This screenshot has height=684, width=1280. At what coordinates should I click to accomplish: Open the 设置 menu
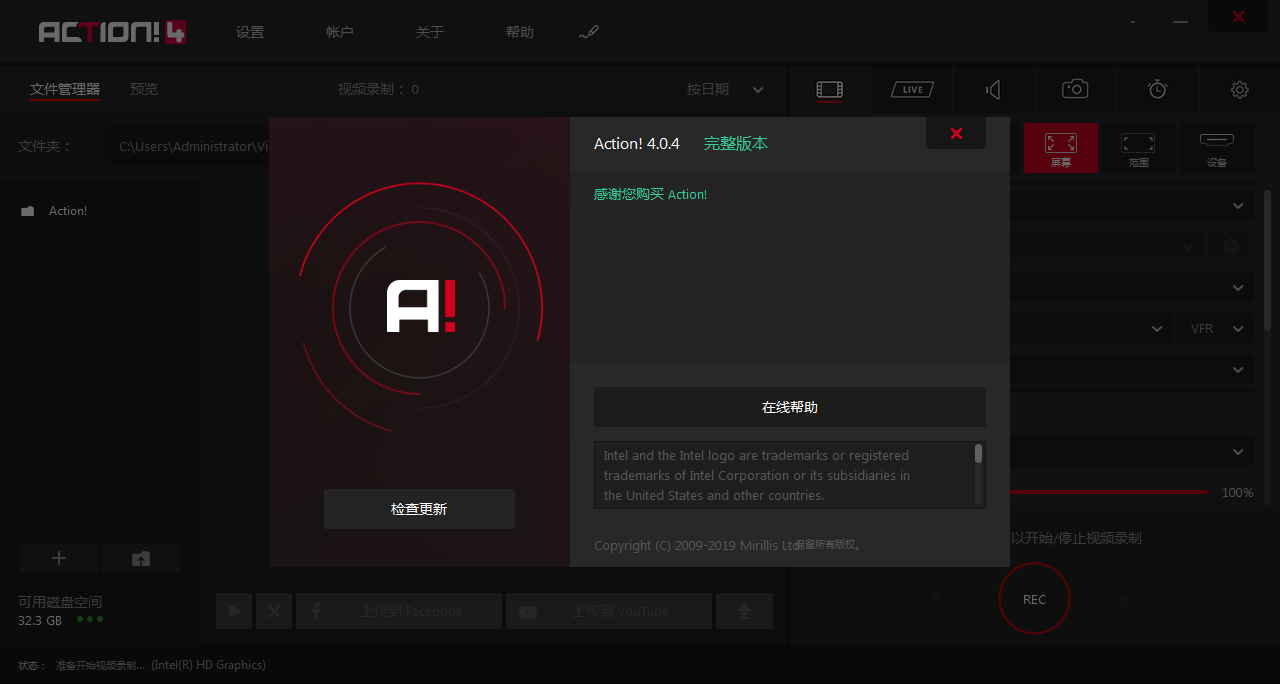pyautogui.click(x=250, y=32)
